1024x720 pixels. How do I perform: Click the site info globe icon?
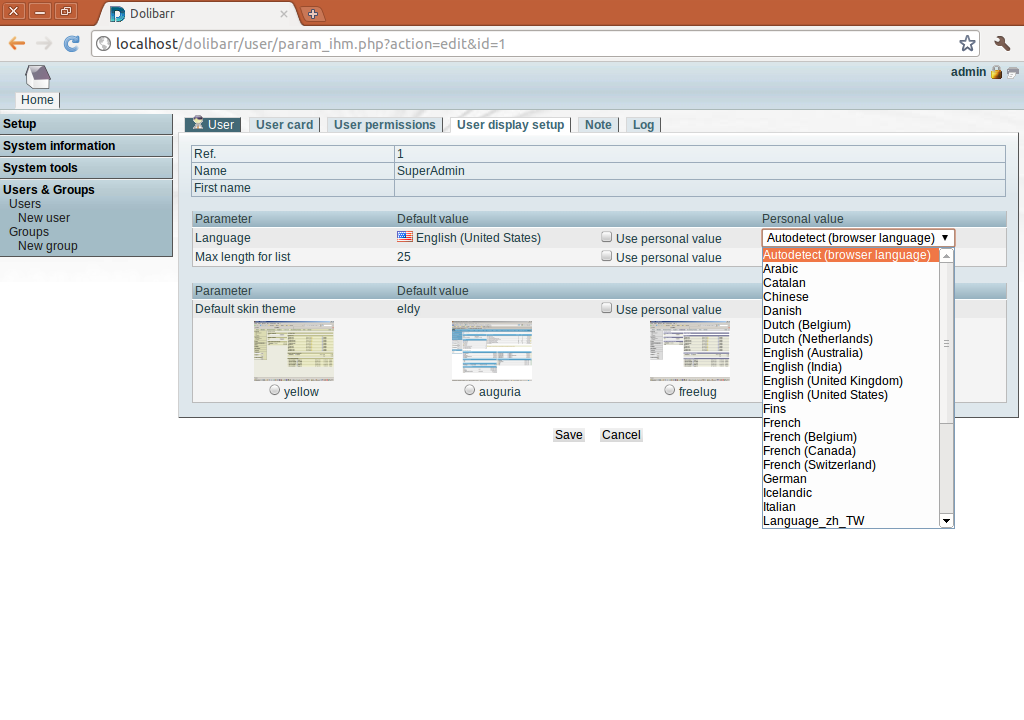(103, 44)
